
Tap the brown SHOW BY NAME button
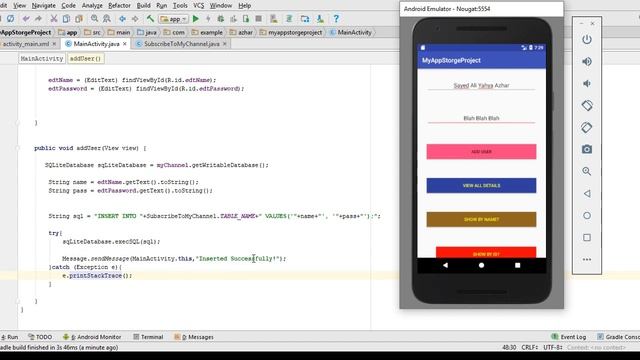(x=481, y=219)
